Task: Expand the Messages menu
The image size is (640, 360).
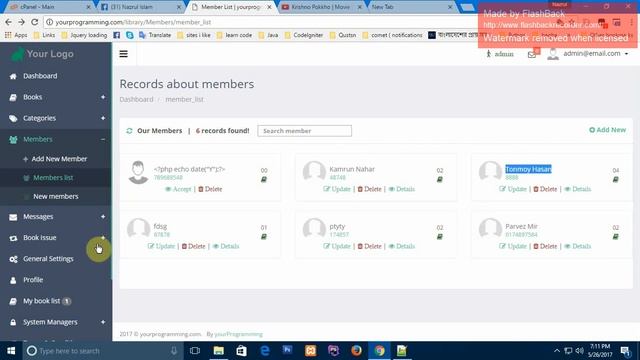Action: [103, 217]
